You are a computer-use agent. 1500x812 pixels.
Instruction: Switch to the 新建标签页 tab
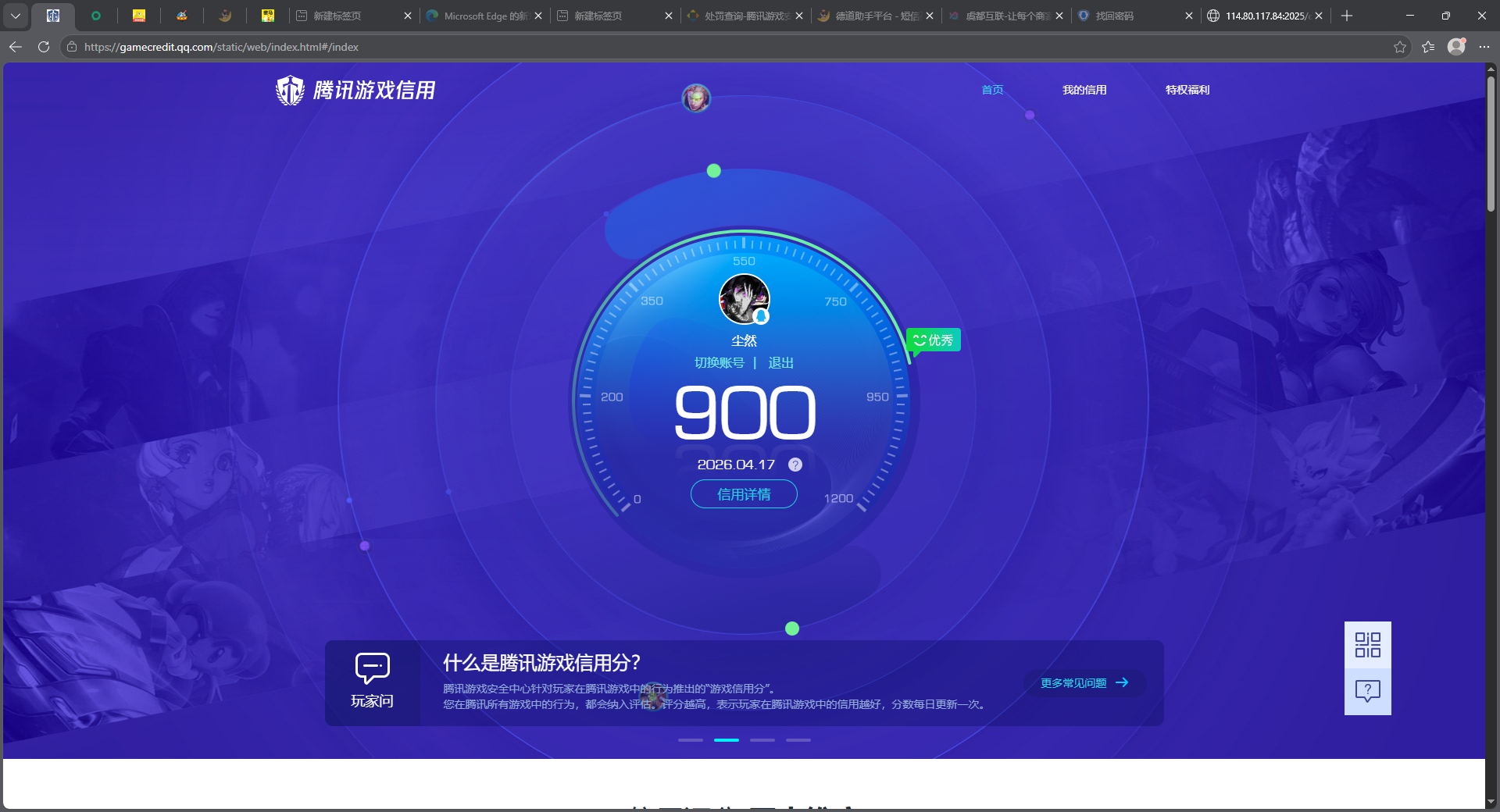[x=337, y=16]
